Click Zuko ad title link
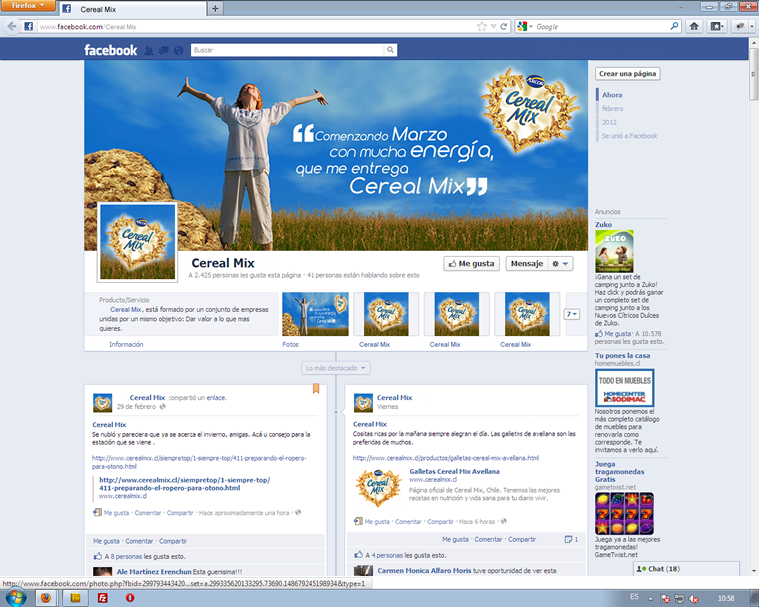The image size is (759, 607). coord(603,225)
